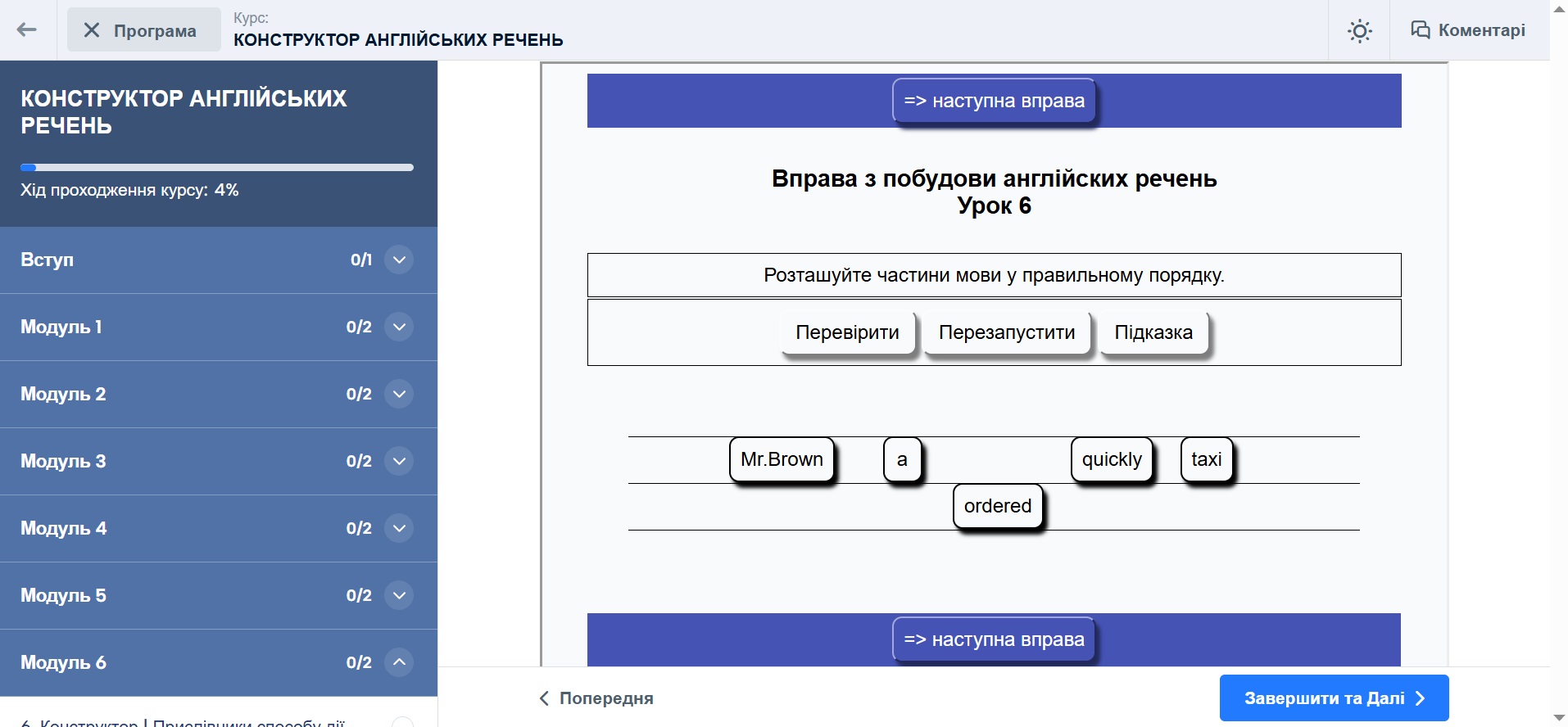1568x727 pixels.
Task: Select the 'Mr.Brown' word tile
Action: click(782, 459)
